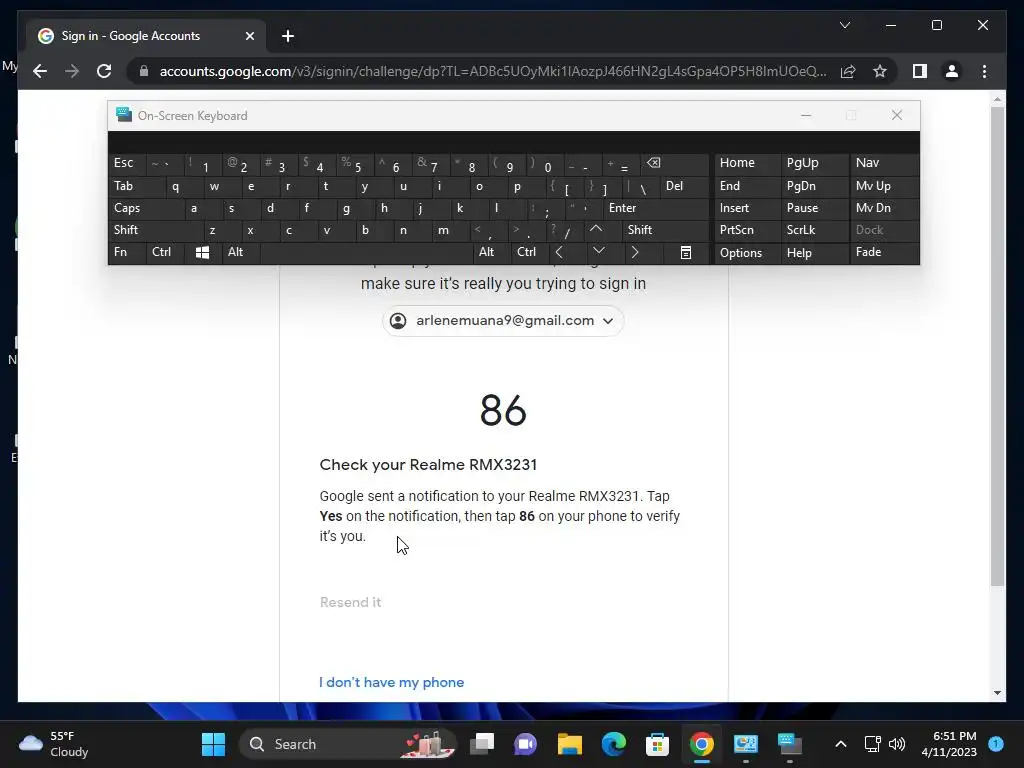1024x768 pixels.
Task: Toggle the left Shift key
Action: (155, 230)
